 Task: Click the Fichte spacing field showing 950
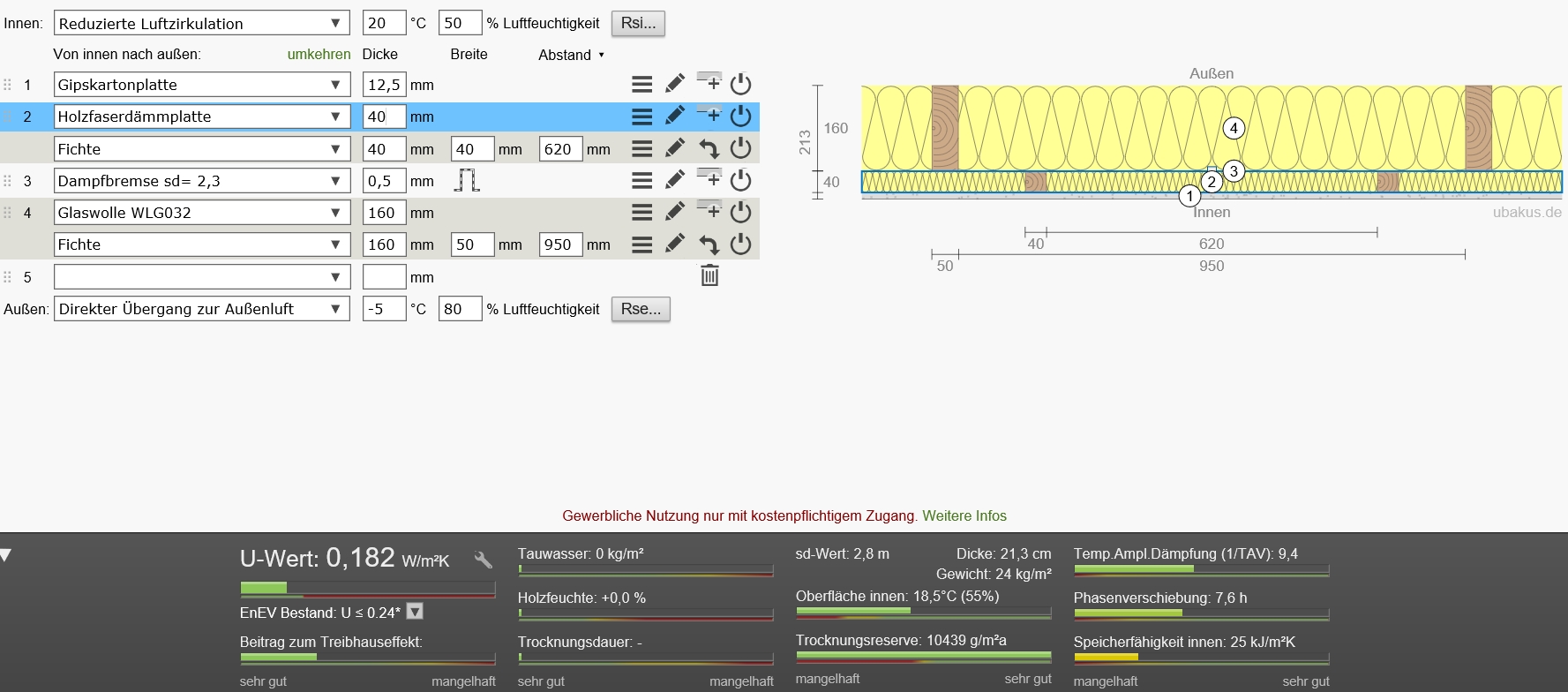tap(560, 244)
